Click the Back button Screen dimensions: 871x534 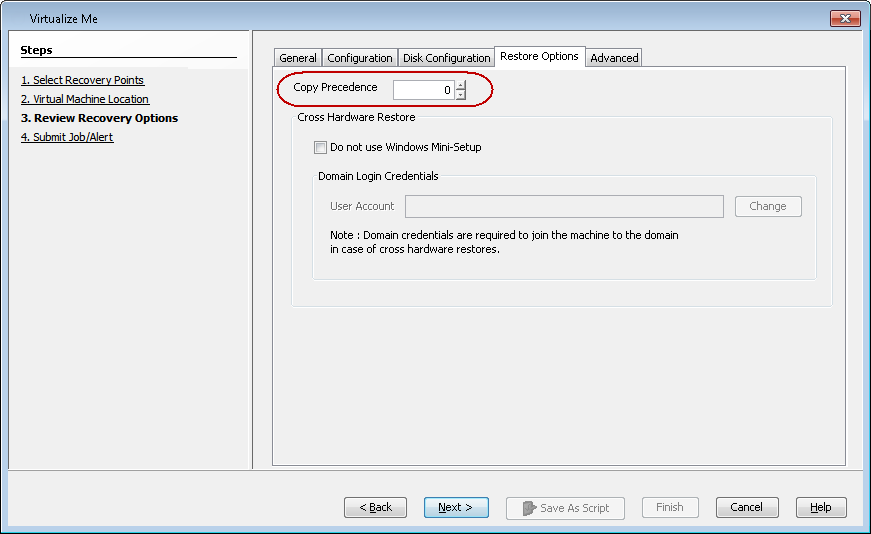tap(375, 507)
